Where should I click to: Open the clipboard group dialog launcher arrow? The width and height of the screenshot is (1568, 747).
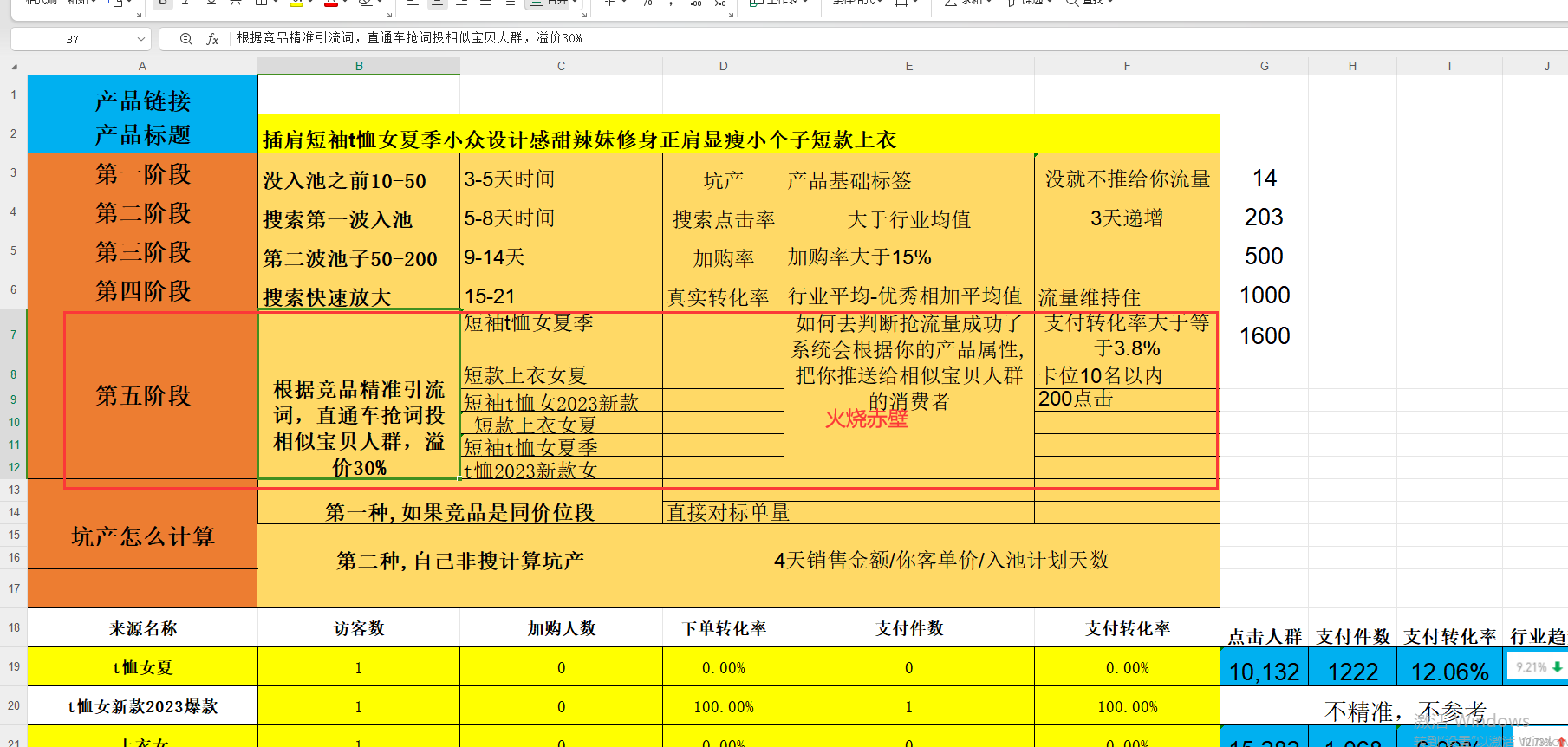tap(139, 15)
